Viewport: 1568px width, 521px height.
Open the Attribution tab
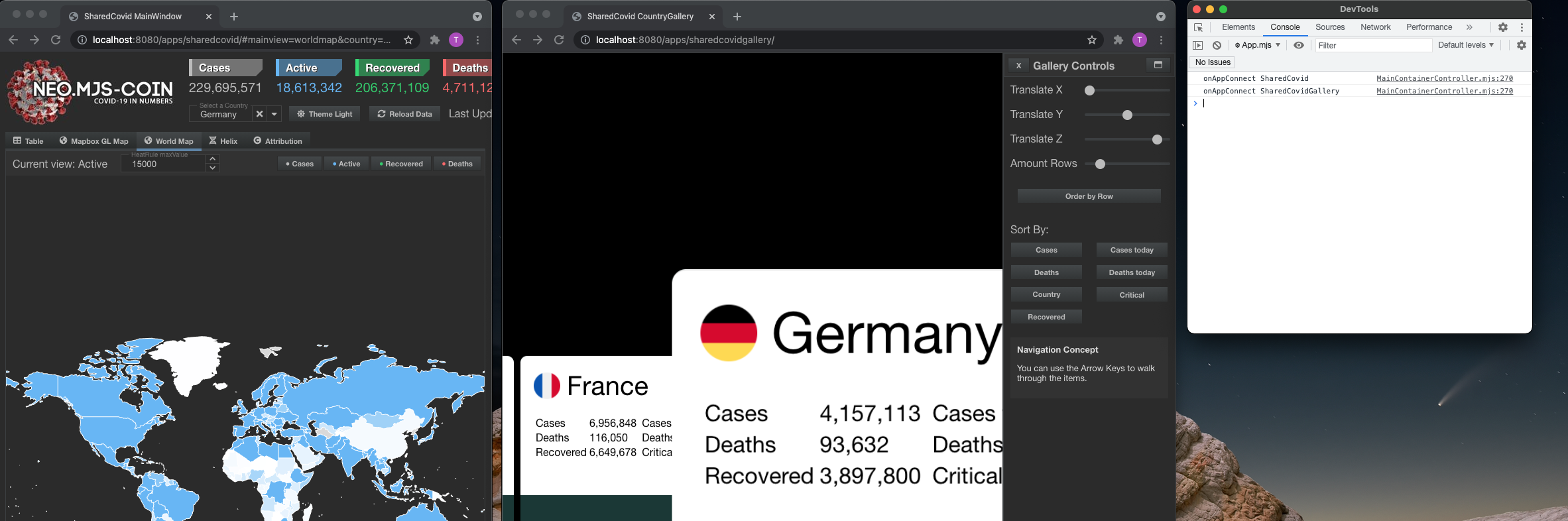point(278,141)
